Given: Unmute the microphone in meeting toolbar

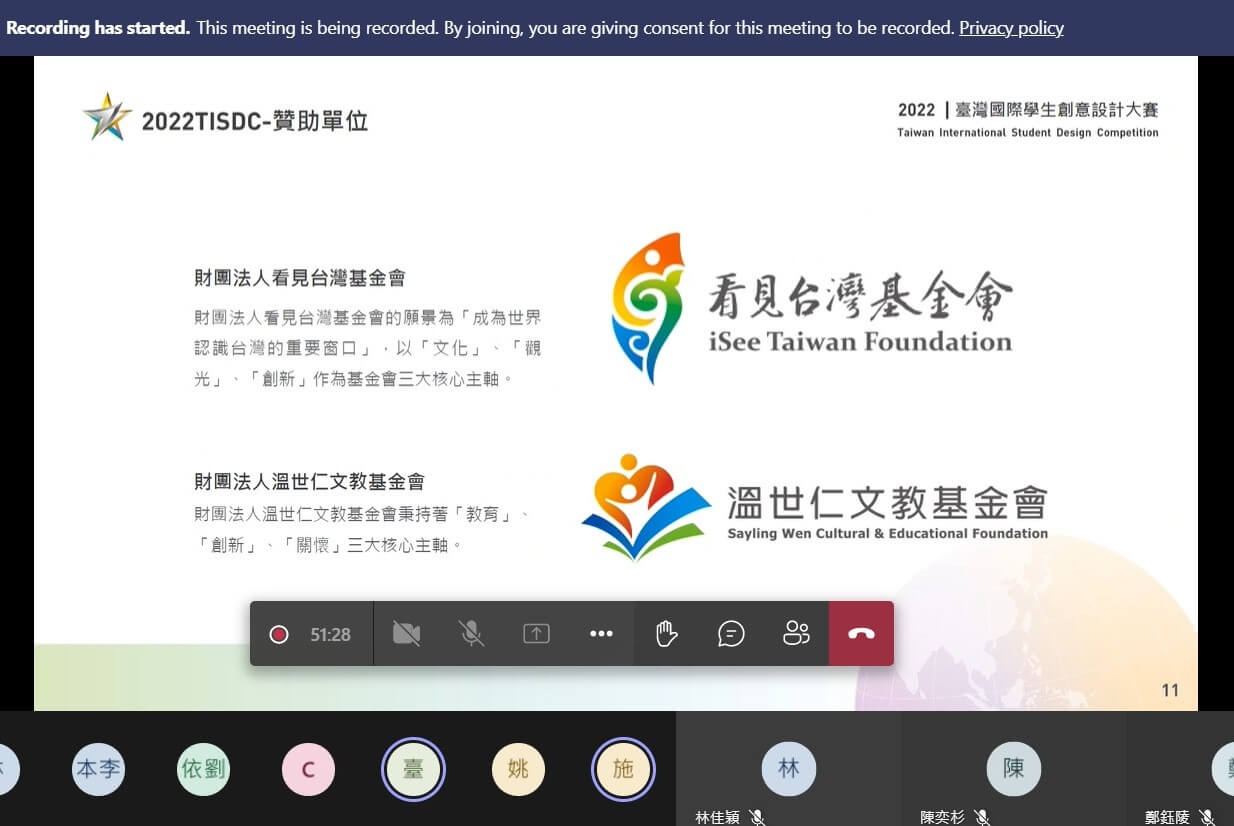Looking at the screenshot, I should coord(471,634).
